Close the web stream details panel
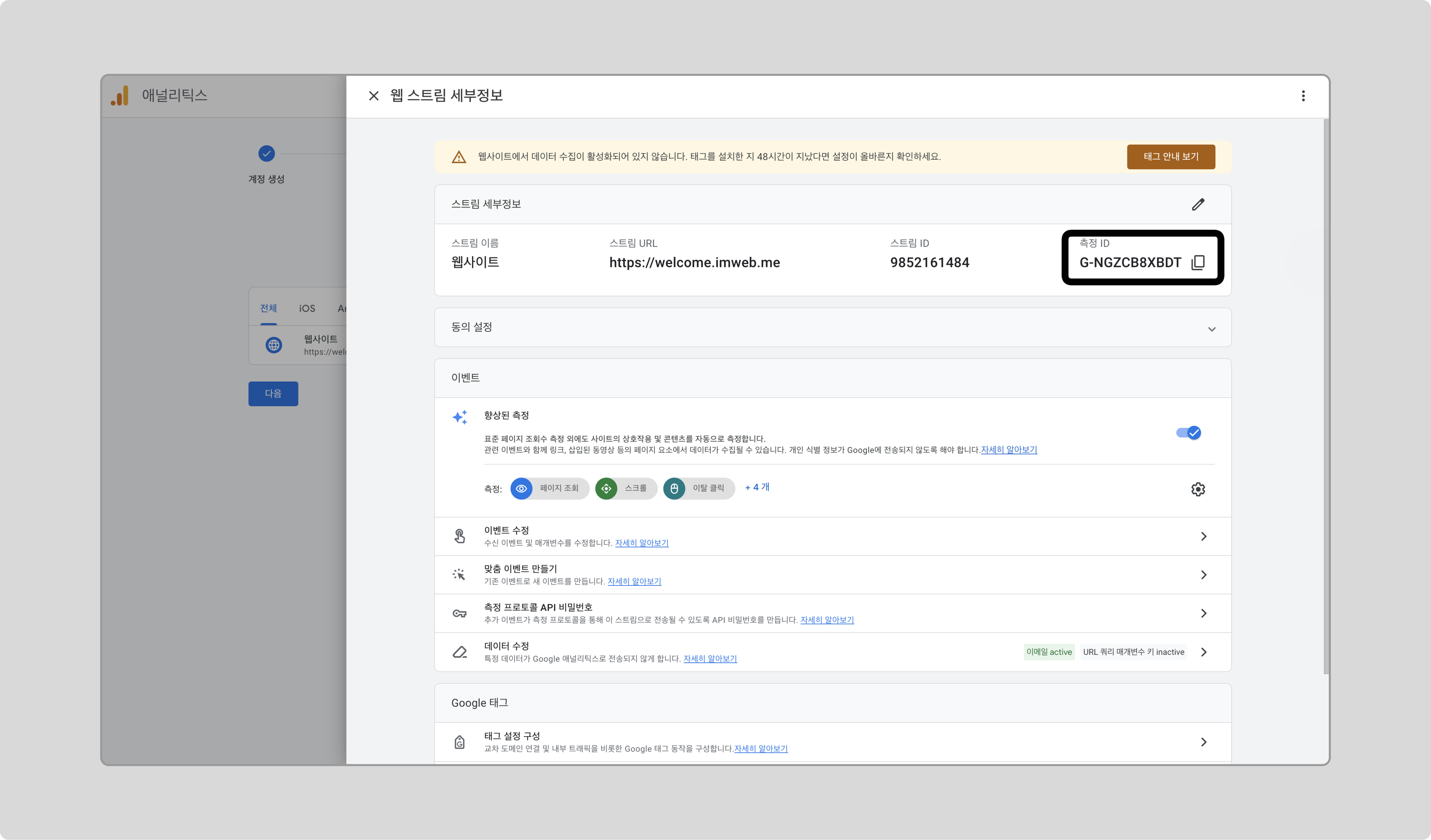 pyautogui.click(x=373, y=96)
